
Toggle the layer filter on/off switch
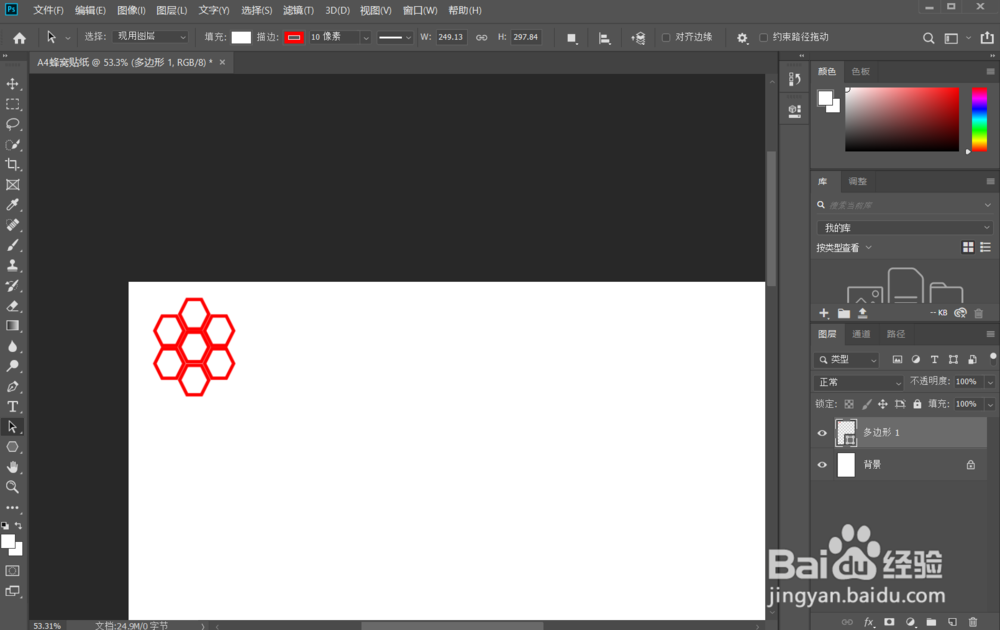993,358
